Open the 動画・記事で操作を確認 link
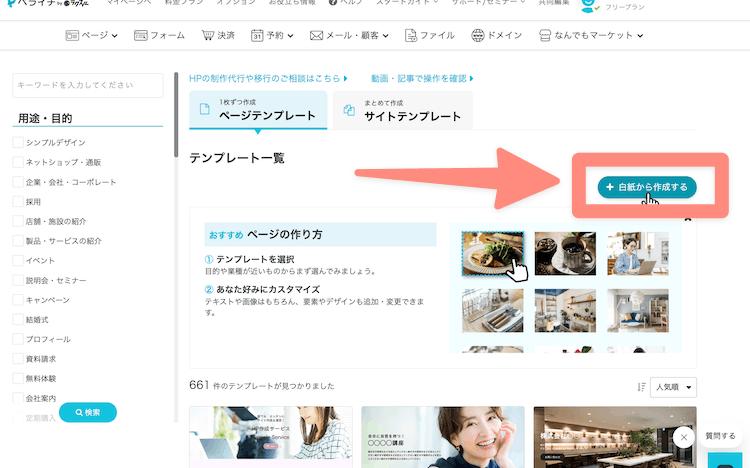The height and width of the screenshot is (468, 750). click(x=422, y=78)
